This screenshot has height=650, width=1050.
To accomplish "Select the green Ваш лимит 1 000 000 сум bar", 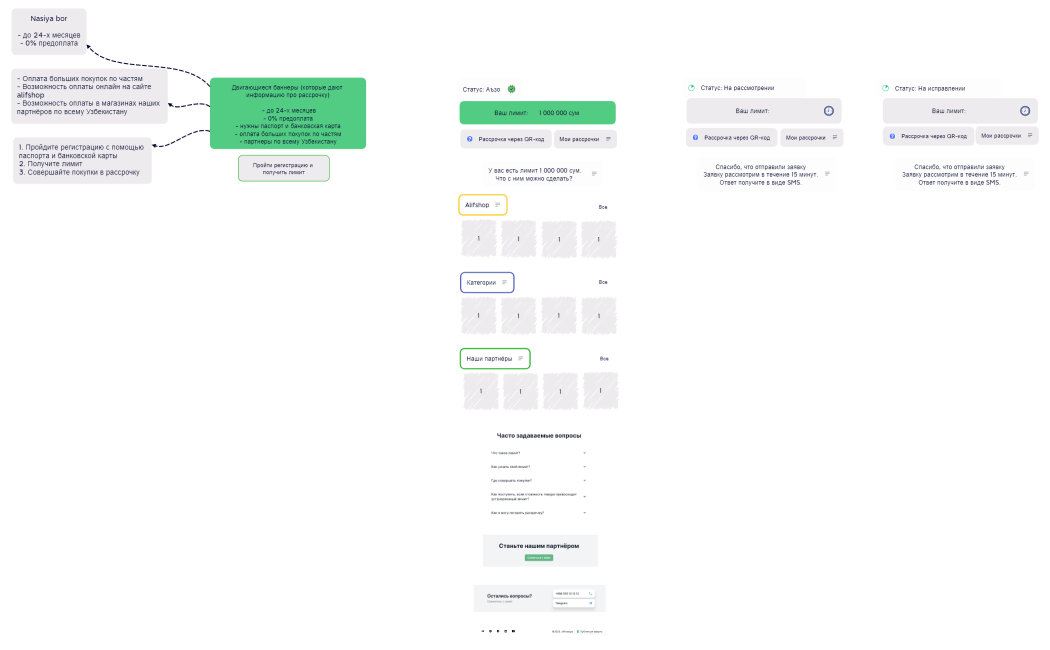I will pos(537,112).
